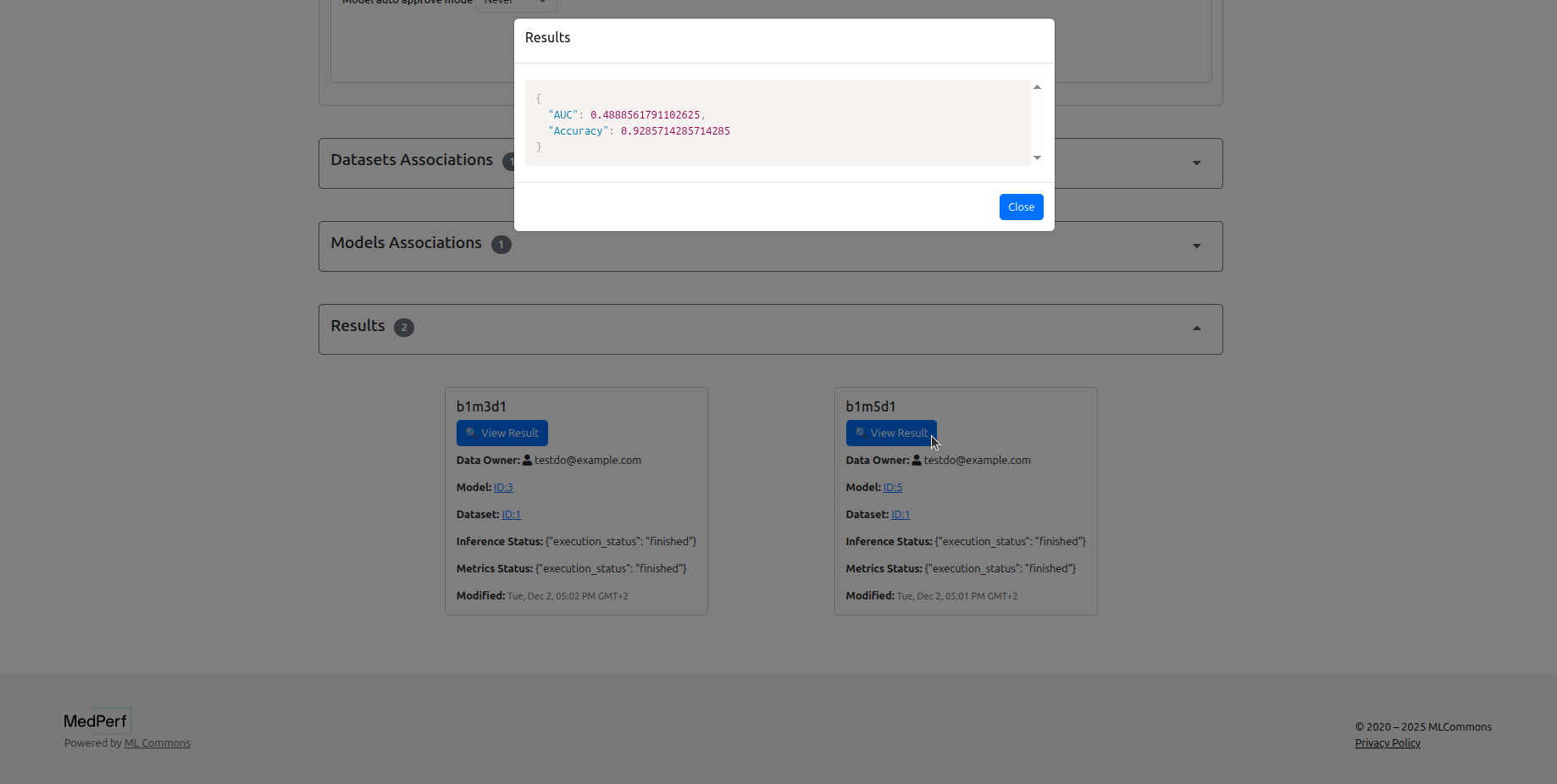Expand the Datasets Associations caret

[x=1196, y=163]
